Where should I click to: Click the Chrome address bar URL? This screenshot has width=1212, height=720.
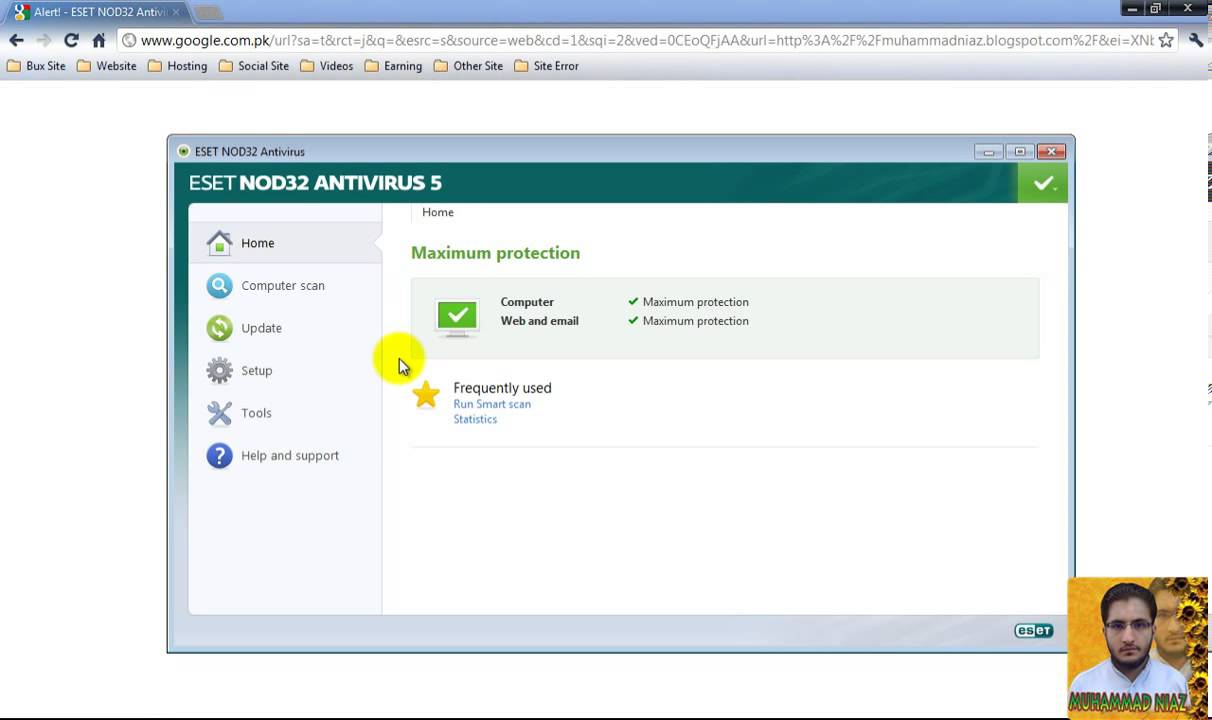tap(647, 40)
